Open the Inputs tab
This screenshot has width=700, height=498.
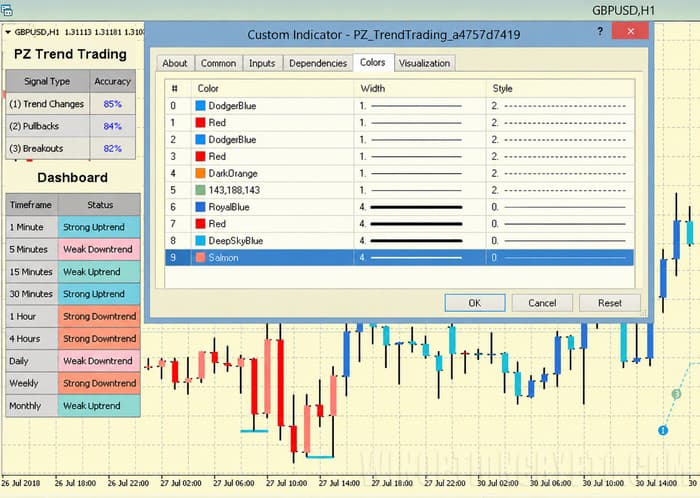pos(262,63)
